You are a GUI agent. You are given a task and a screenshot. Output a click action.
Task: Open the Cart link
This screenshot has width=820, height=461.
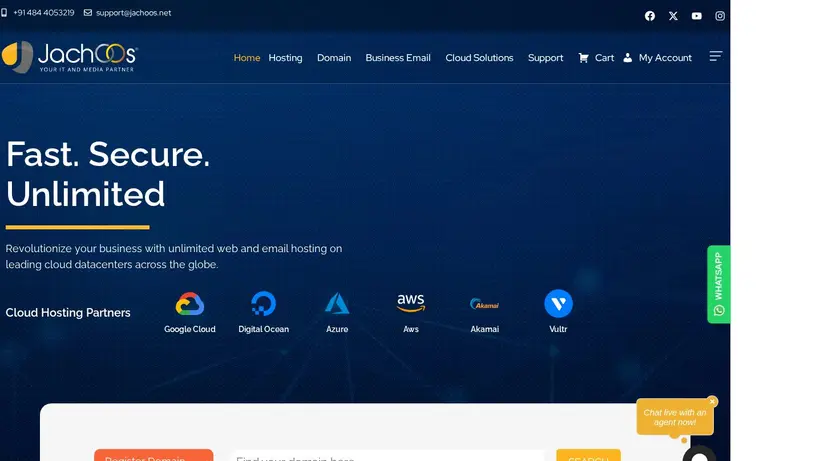(604, 57)
